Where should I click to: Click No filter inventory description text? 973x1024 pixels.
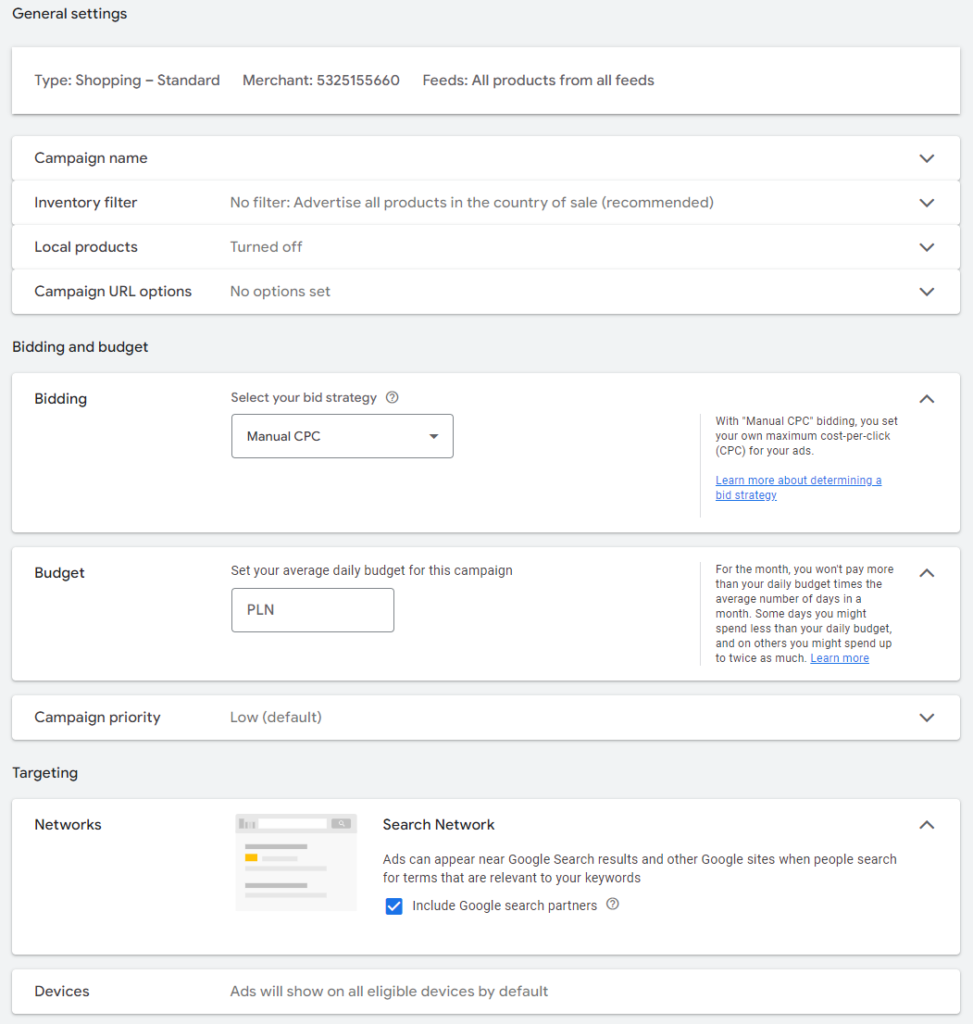(x=471, y=202)
